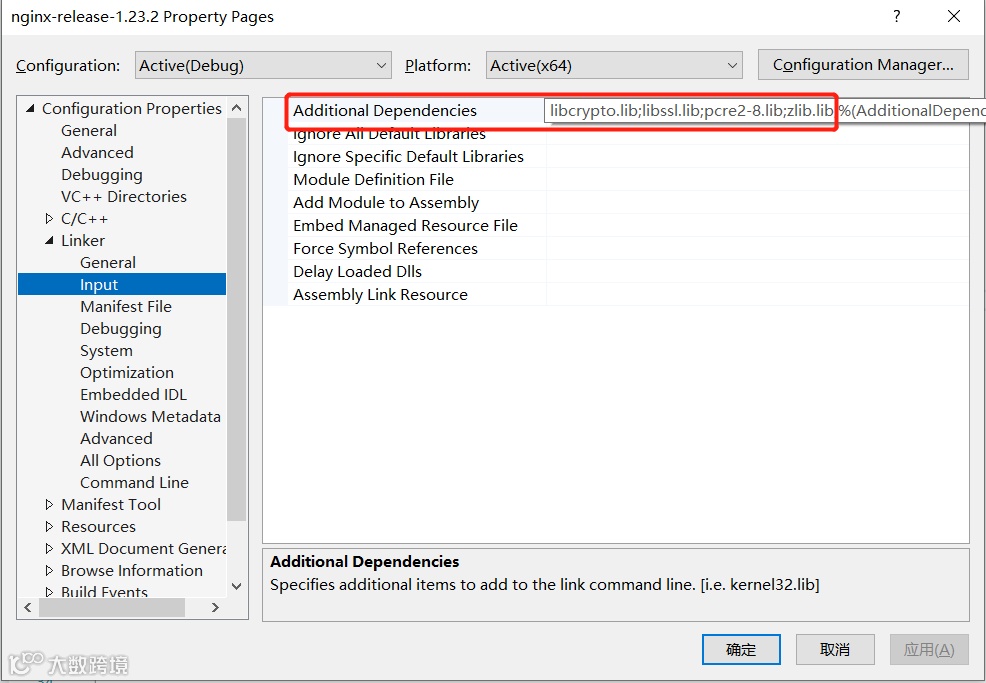Click the tree horizontal scroll left arrow
This screenshot has width=986, height=683.
[28, 608]
